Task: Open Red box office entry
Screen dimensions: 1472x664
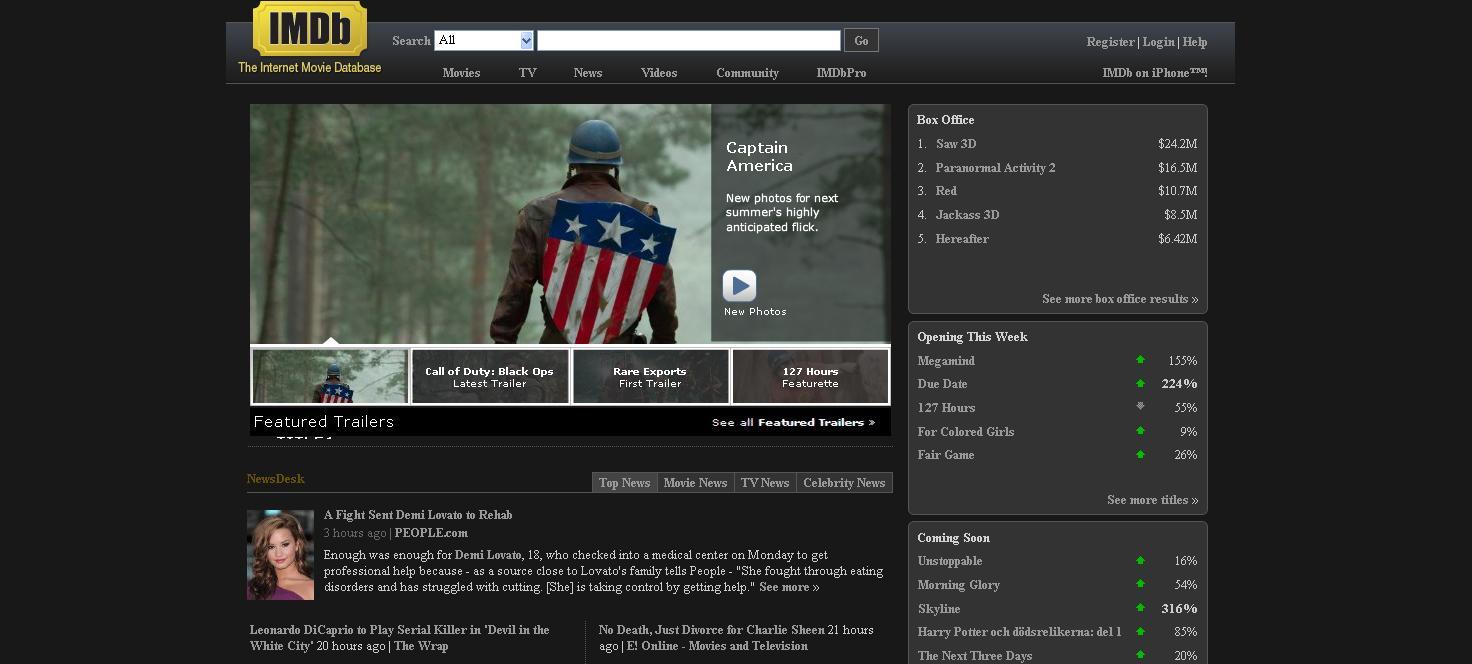Action: click(x=946, y=191)
